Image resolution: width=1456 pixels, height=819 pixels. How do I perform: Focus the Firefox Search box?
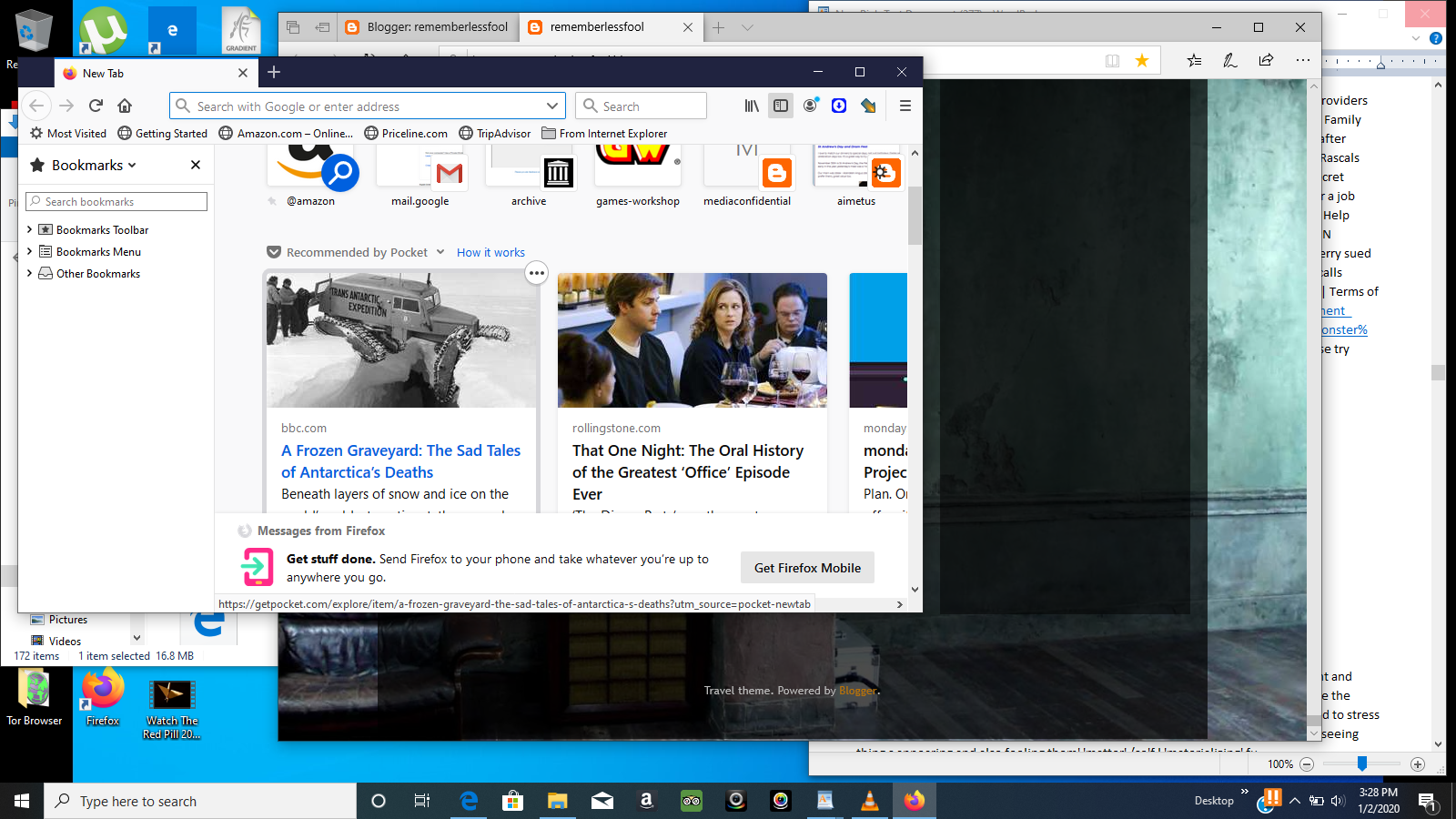(x=641, y=106)
